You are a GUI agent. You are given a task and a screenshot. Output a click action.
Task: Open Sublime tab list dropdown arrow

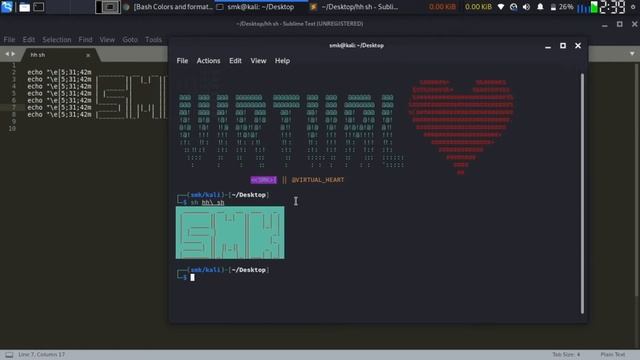(632, 53)
